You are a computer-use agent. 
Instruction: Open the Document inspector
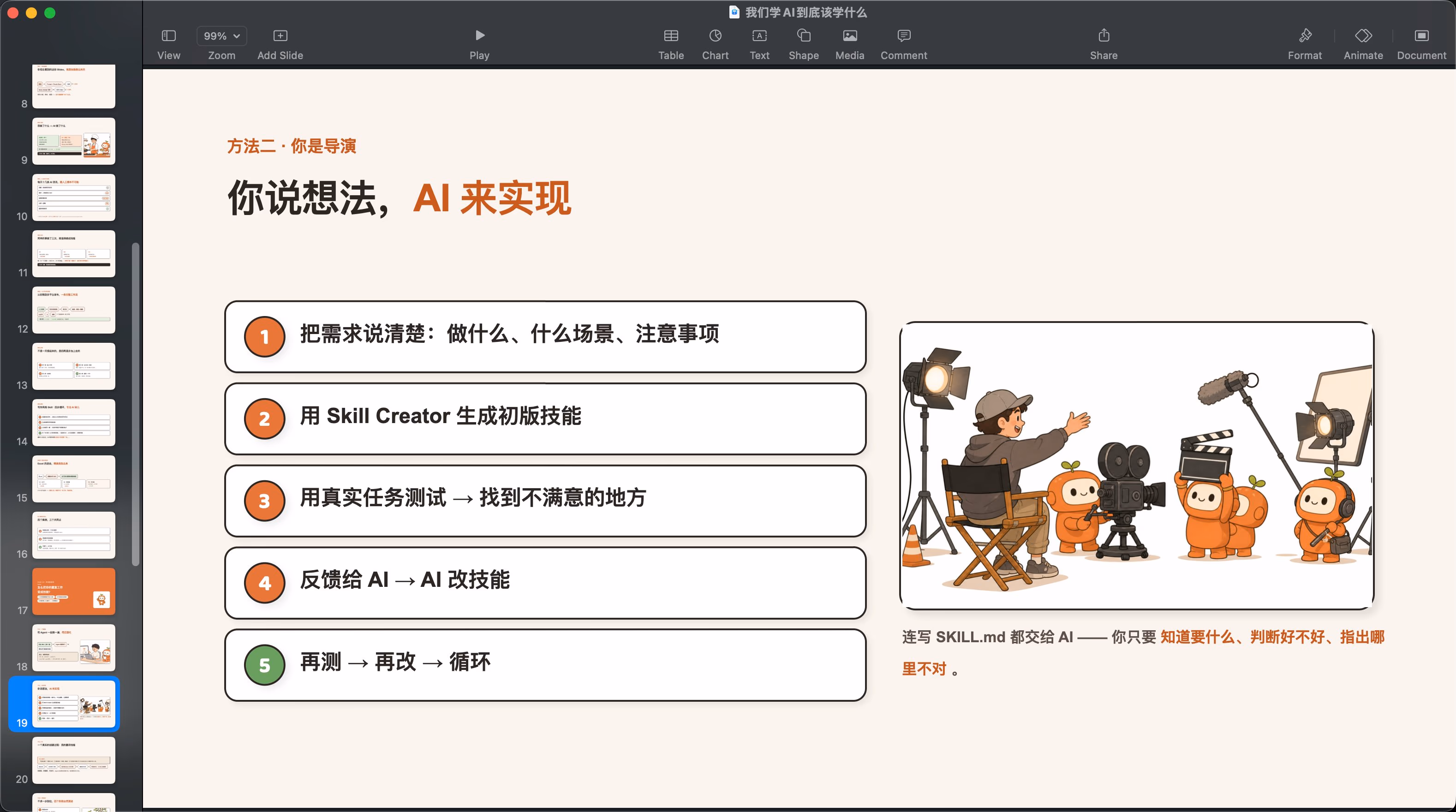[x=1421, y=44]
